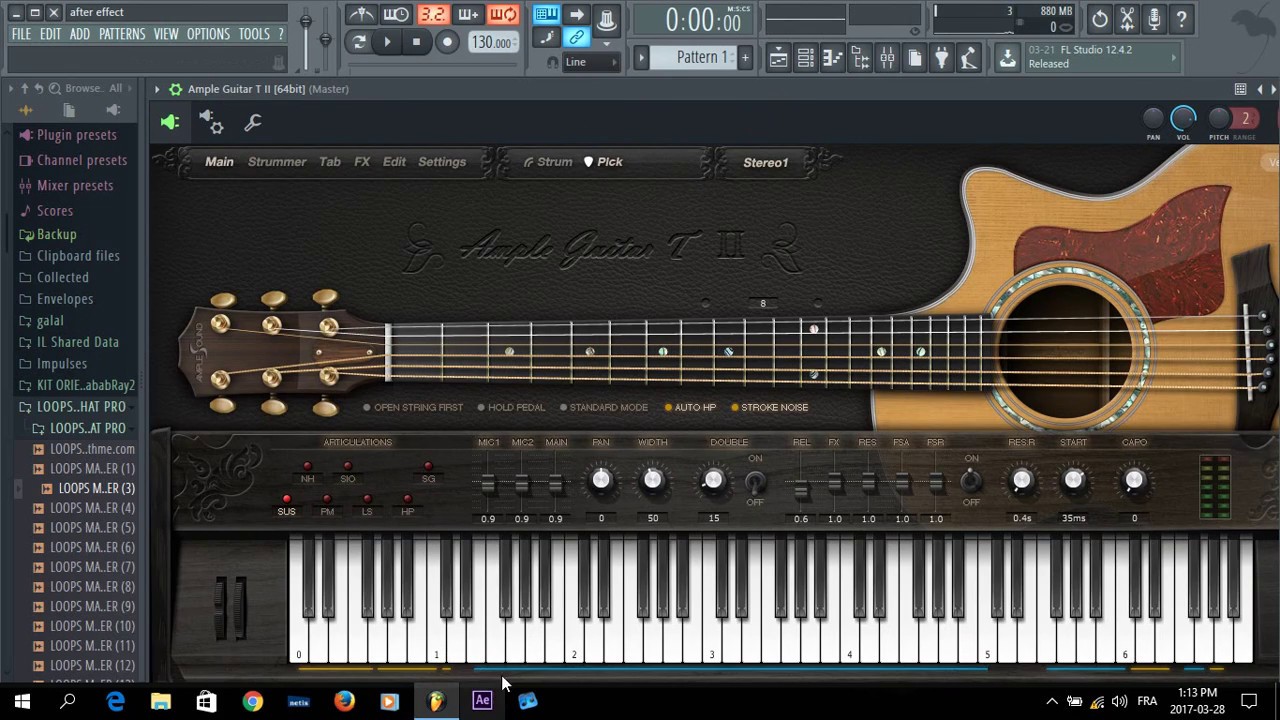Switch to the Strummer tab
This screenshot has height=720, width=1280.
(x=277, y=162)
